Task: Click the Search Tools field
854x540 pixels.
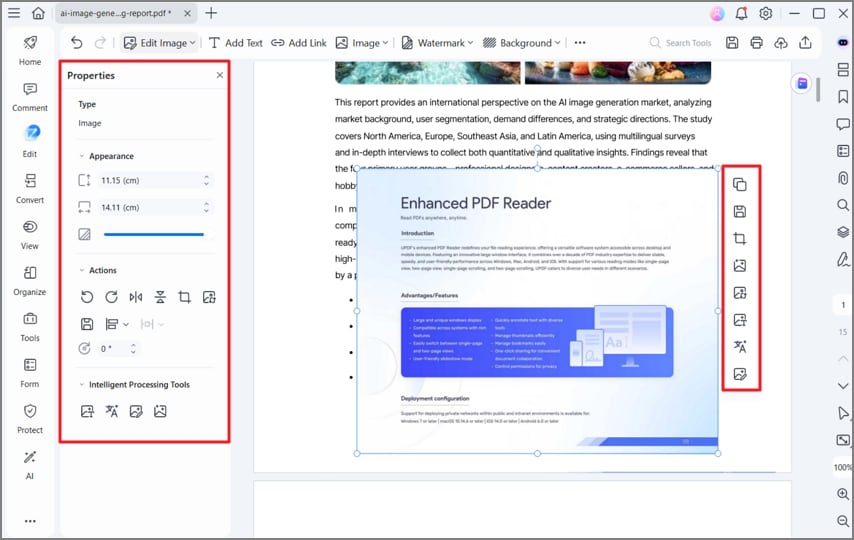Action: pyautogui.click(x=681, y=43)
